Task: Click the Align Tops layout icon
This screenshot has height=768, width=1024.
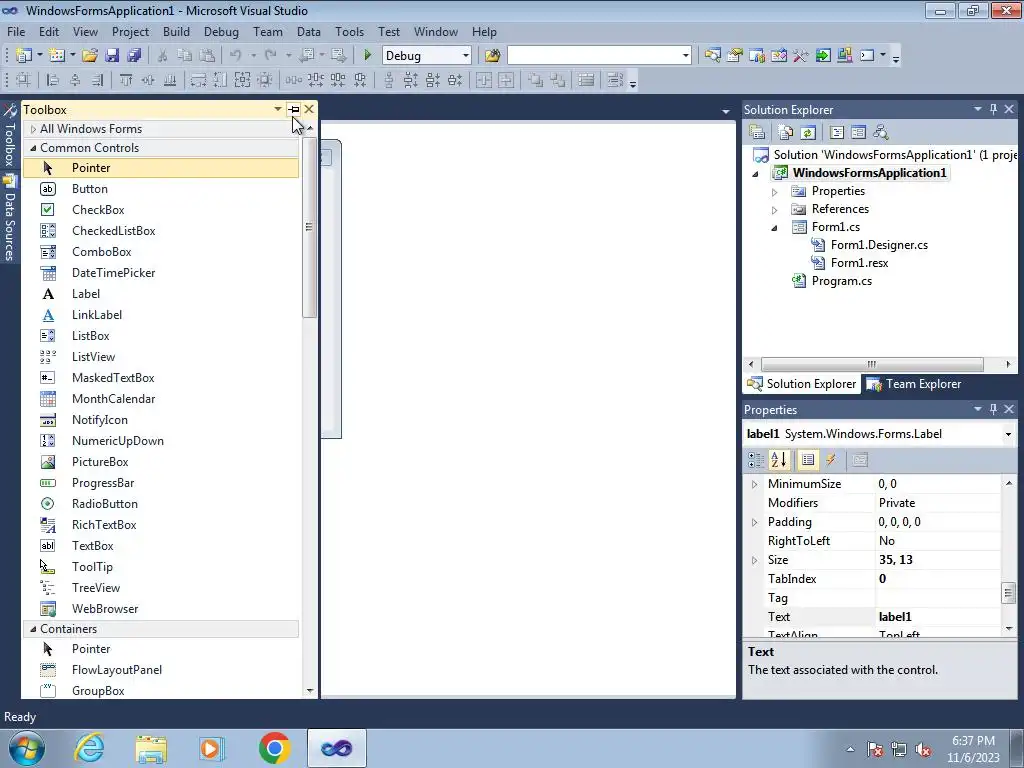Action: [126, 80]
